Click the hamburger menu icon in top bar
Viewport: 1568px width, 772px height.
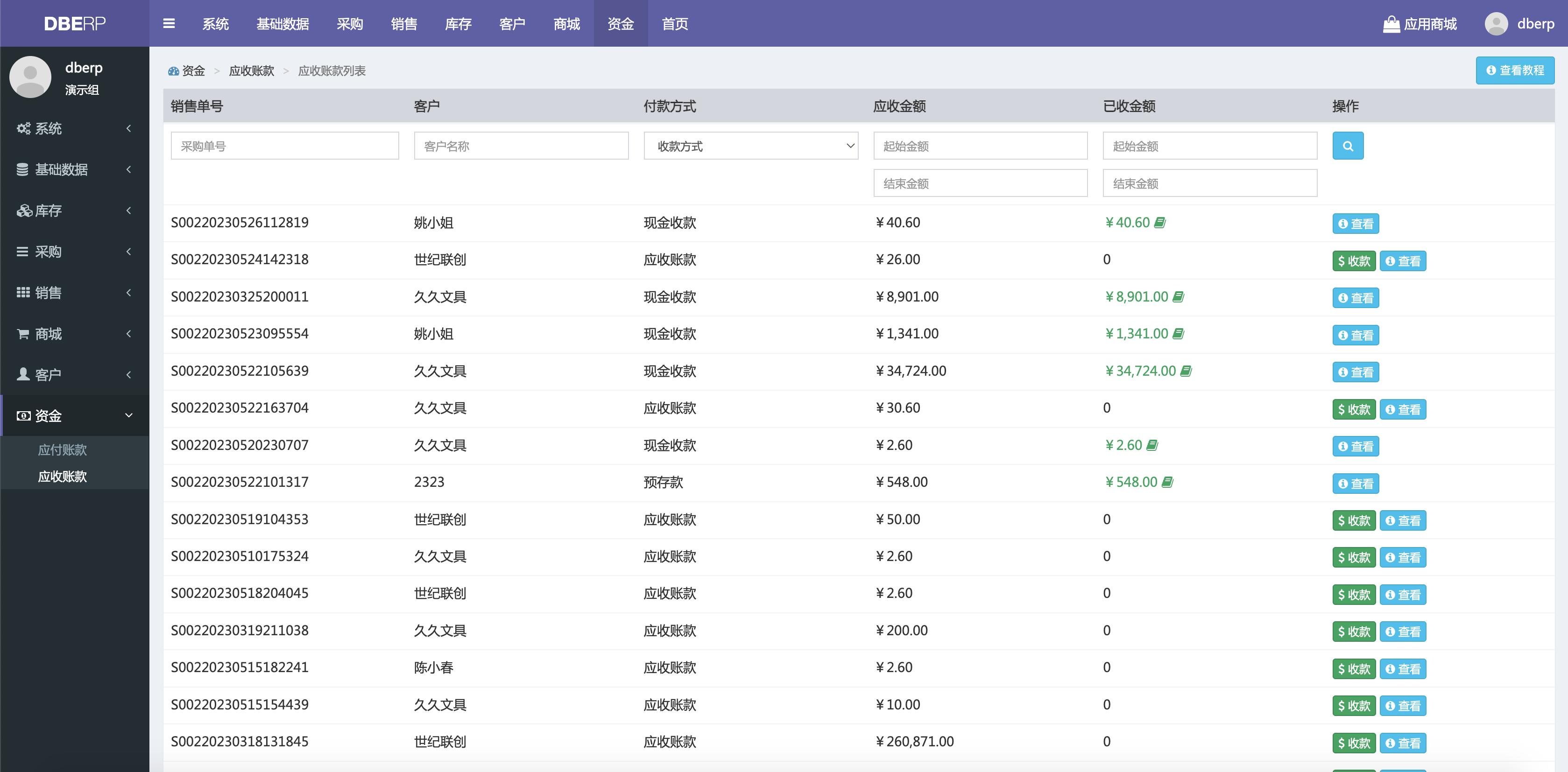pyautogui.click(x=169, y=23)
